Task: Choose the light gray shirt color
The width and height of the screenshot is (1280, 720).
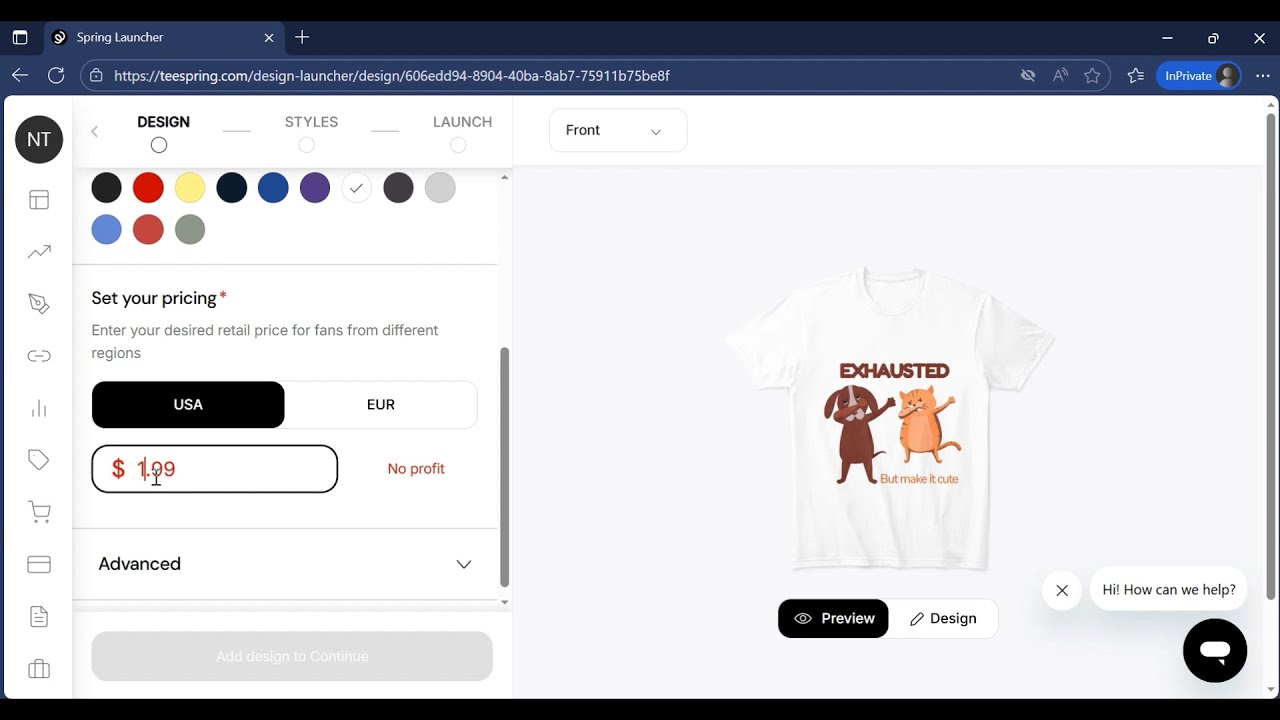Action: 440,188
